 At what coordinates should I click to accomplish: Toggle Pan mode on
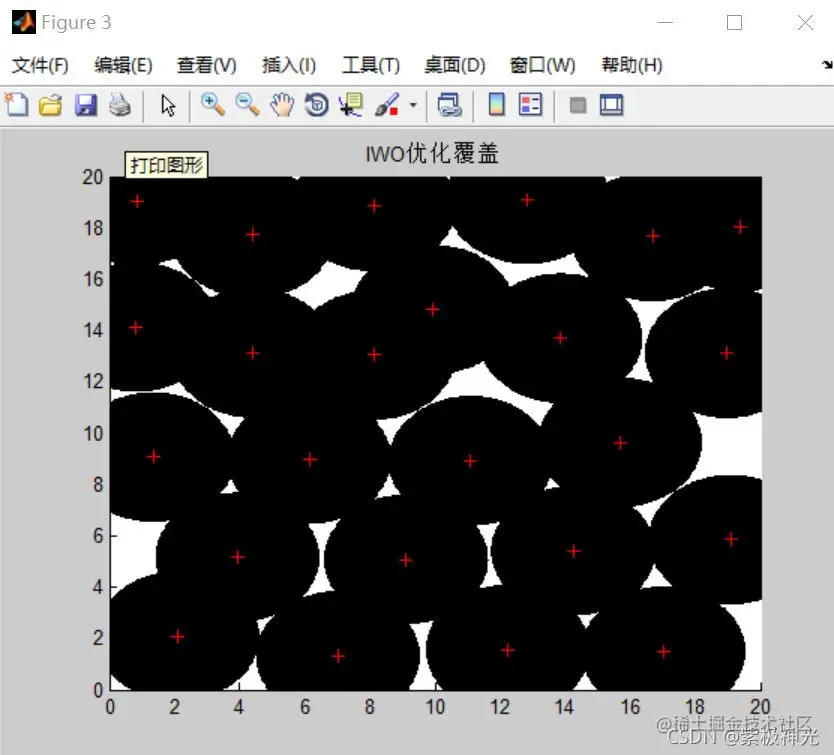point(283,105)
